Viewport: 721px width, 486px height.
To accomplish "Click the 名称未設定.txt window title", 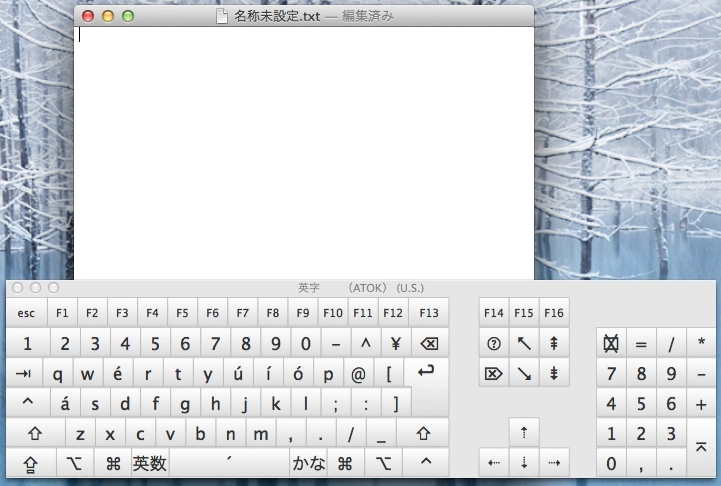I will click(x=277, y=16).
